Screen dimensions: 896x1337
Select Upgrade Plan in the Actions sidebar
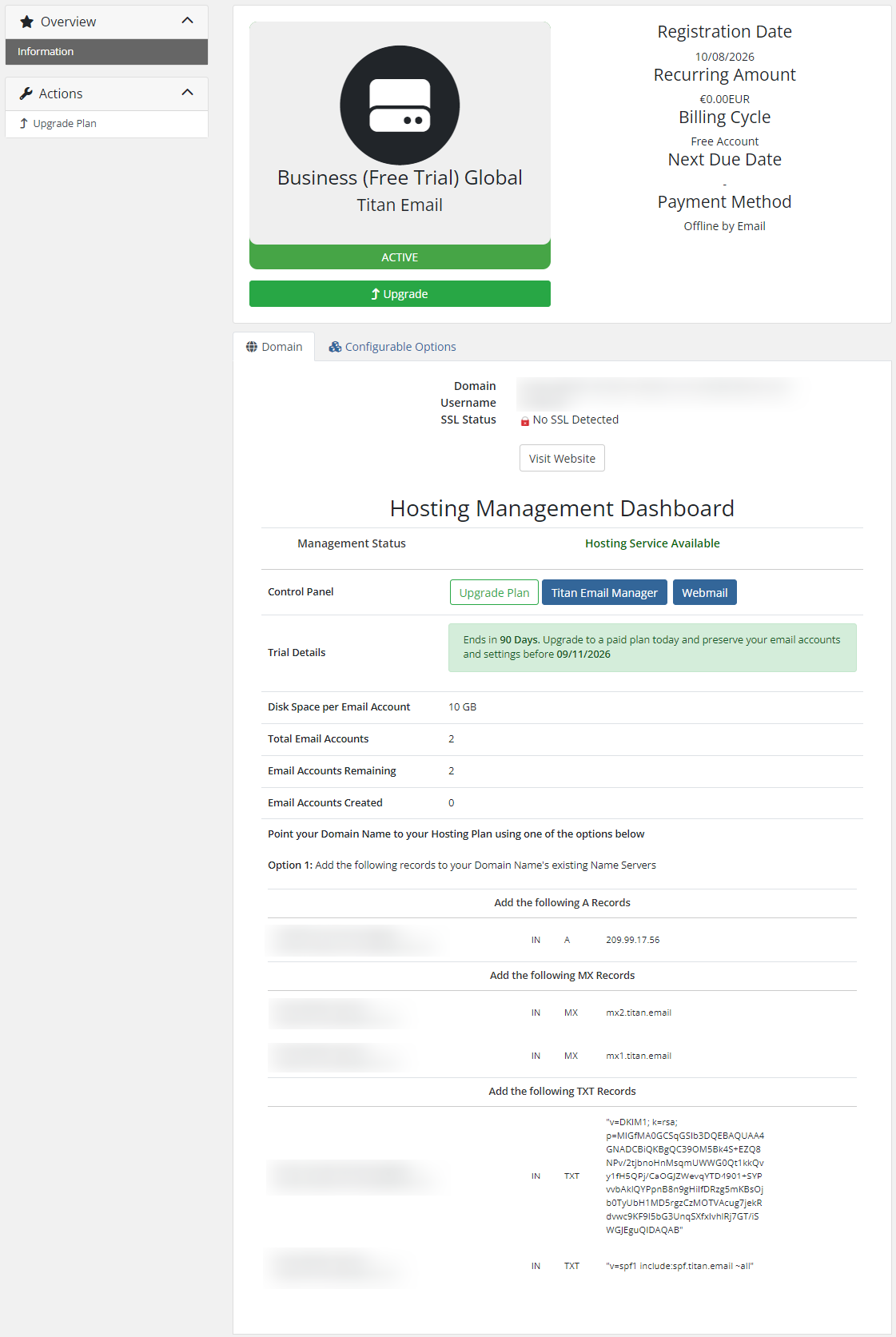[x=106, y=124]
